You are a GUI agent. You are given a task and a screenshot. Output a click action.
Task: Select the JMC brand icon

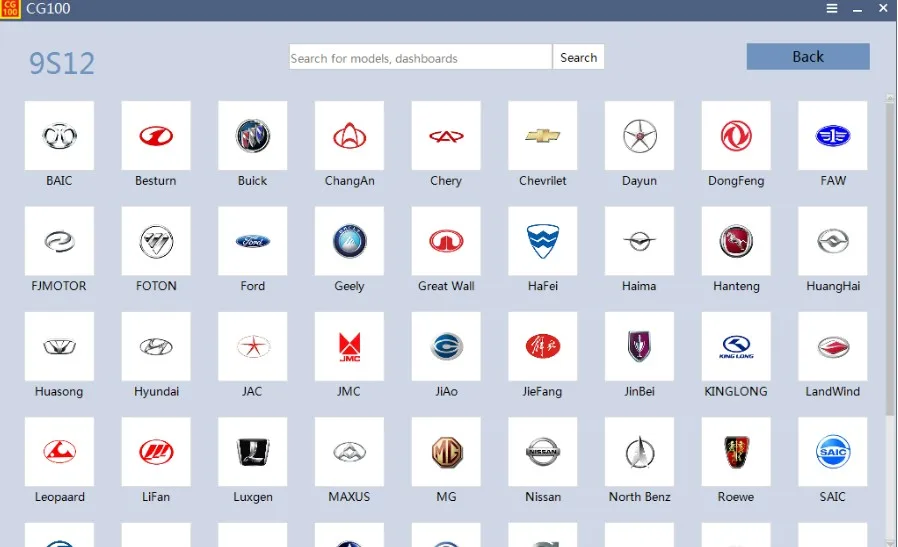tap(349, 347)
